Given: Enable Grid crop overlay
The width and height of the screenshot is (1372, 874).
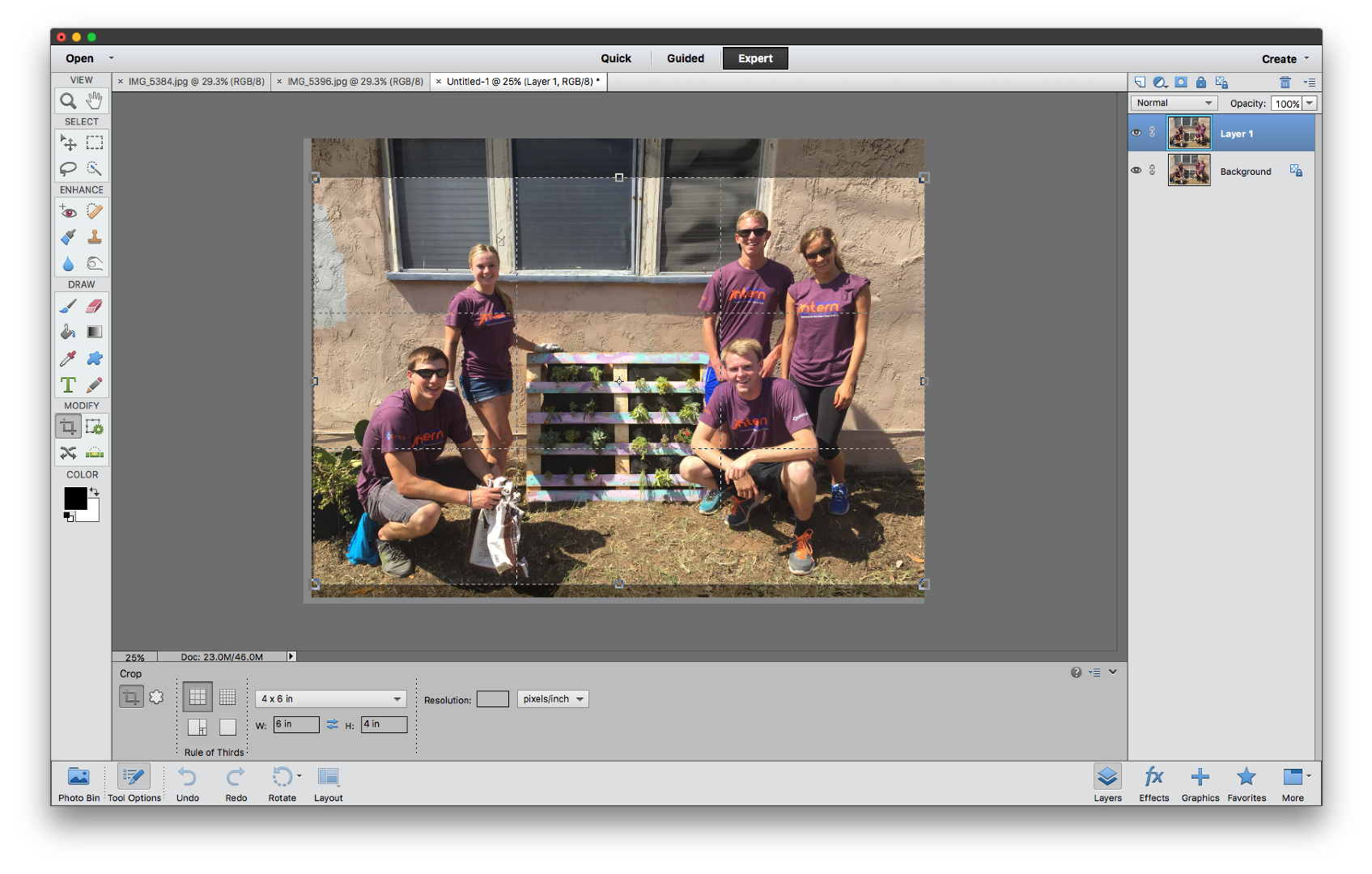Looking at the screenshot, I should point(227,697).
